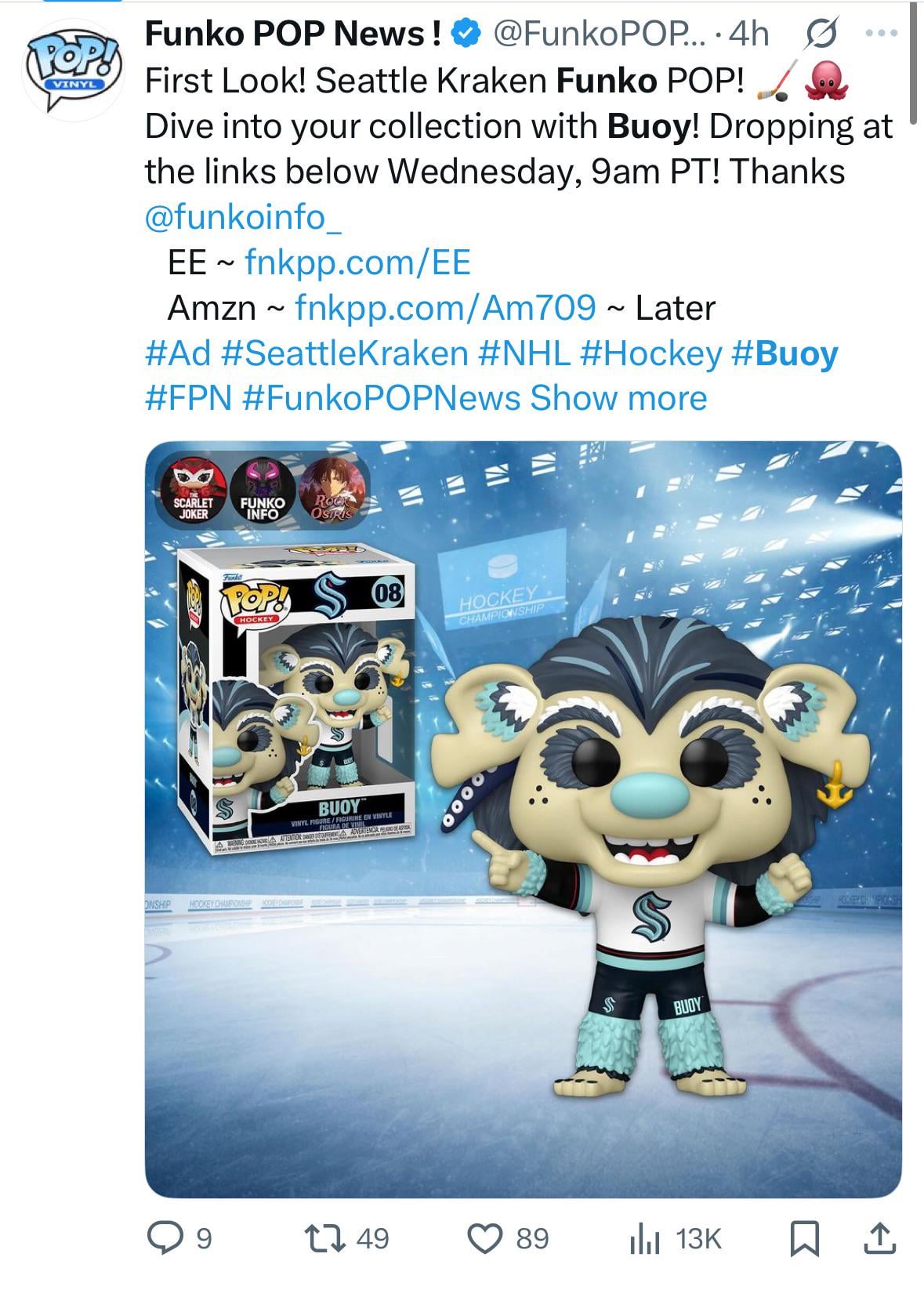Visit the @funkoinfo_ mention

(243, 217)
